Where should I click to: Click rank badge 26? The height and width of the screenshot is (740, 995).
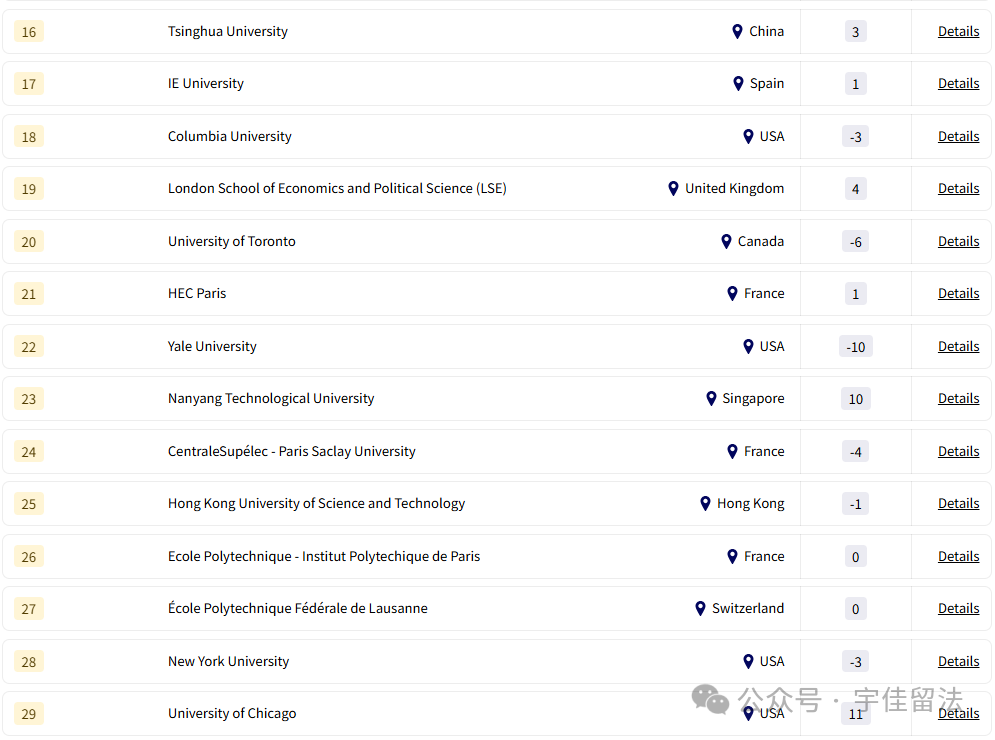[29, 557]
